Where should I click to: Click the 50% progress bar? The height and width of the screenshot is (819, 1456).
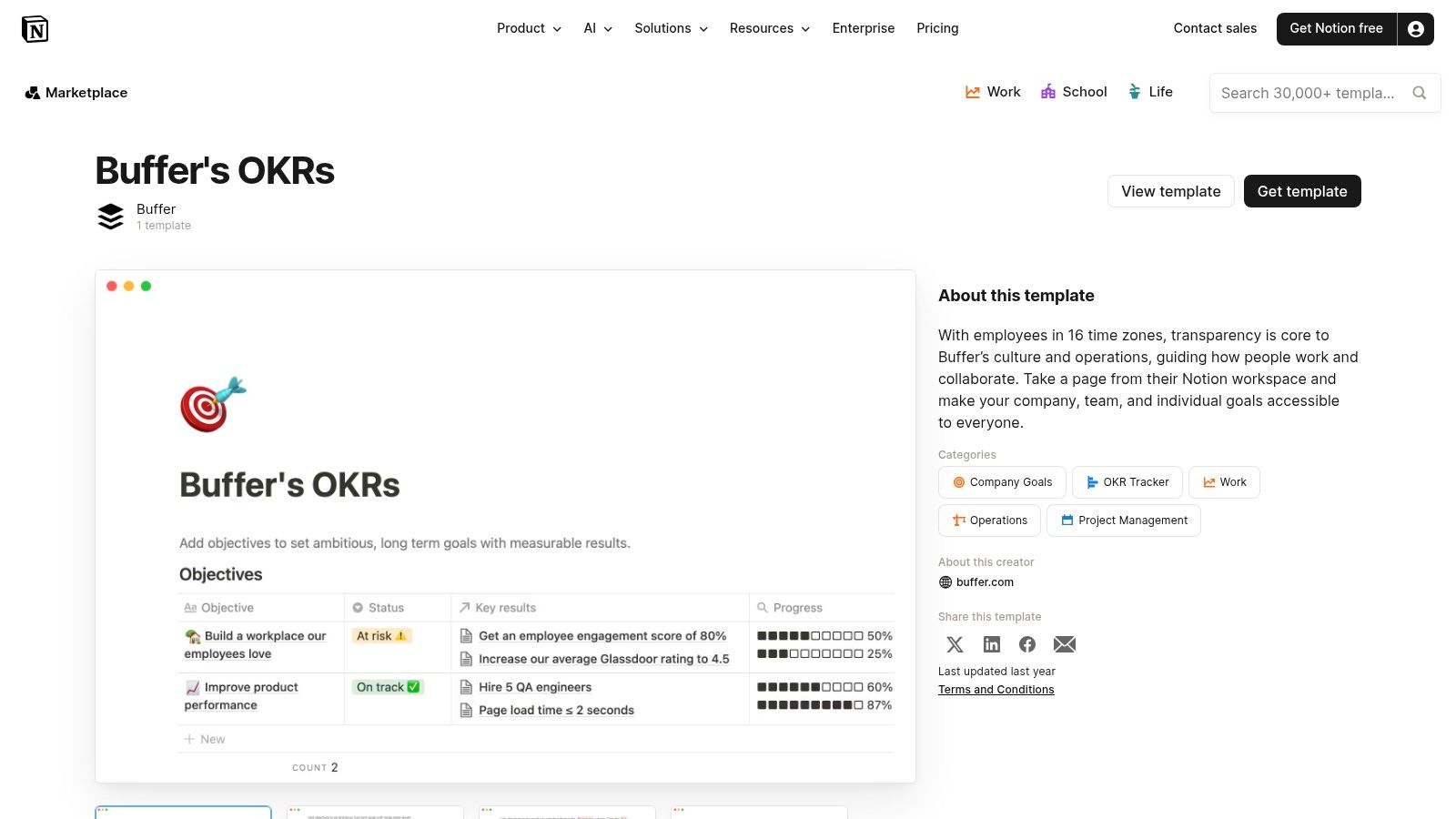[x=824, y=636]
